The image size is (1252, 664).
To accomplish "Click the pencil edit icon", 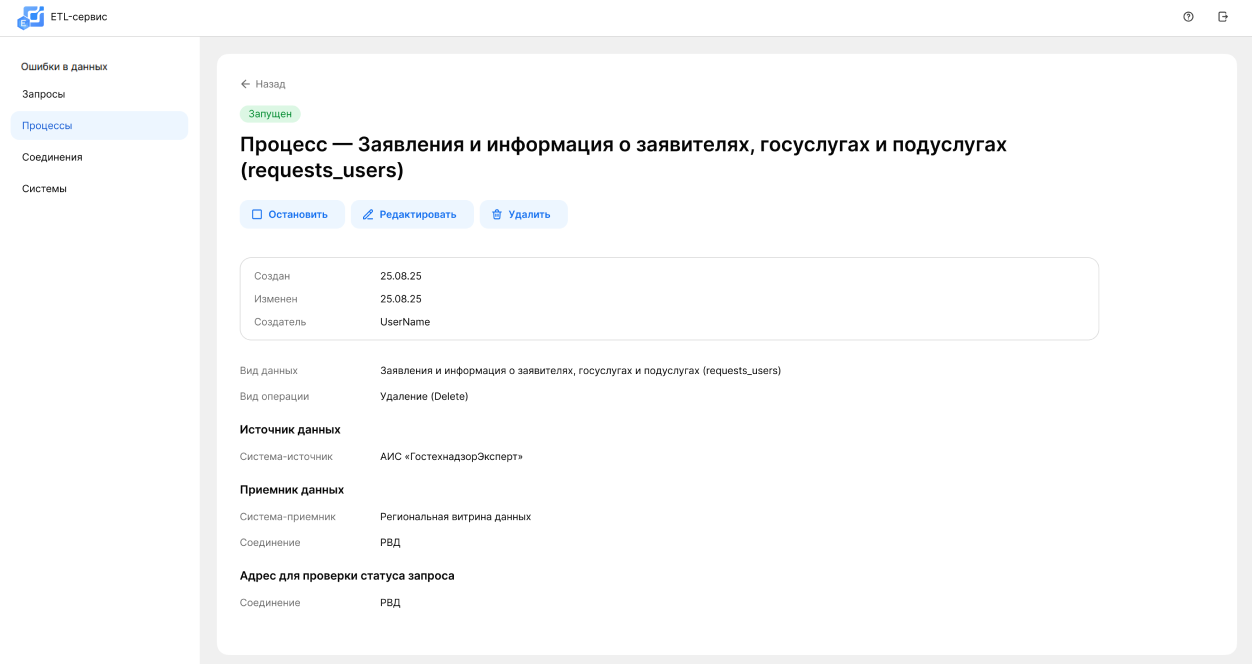I will [368, 214].
